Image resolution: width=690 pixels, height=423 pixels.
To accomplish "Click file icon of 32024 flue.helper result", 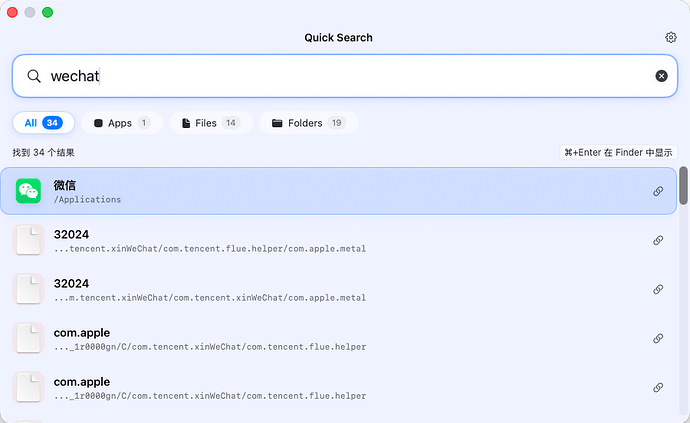I will 29,240.
